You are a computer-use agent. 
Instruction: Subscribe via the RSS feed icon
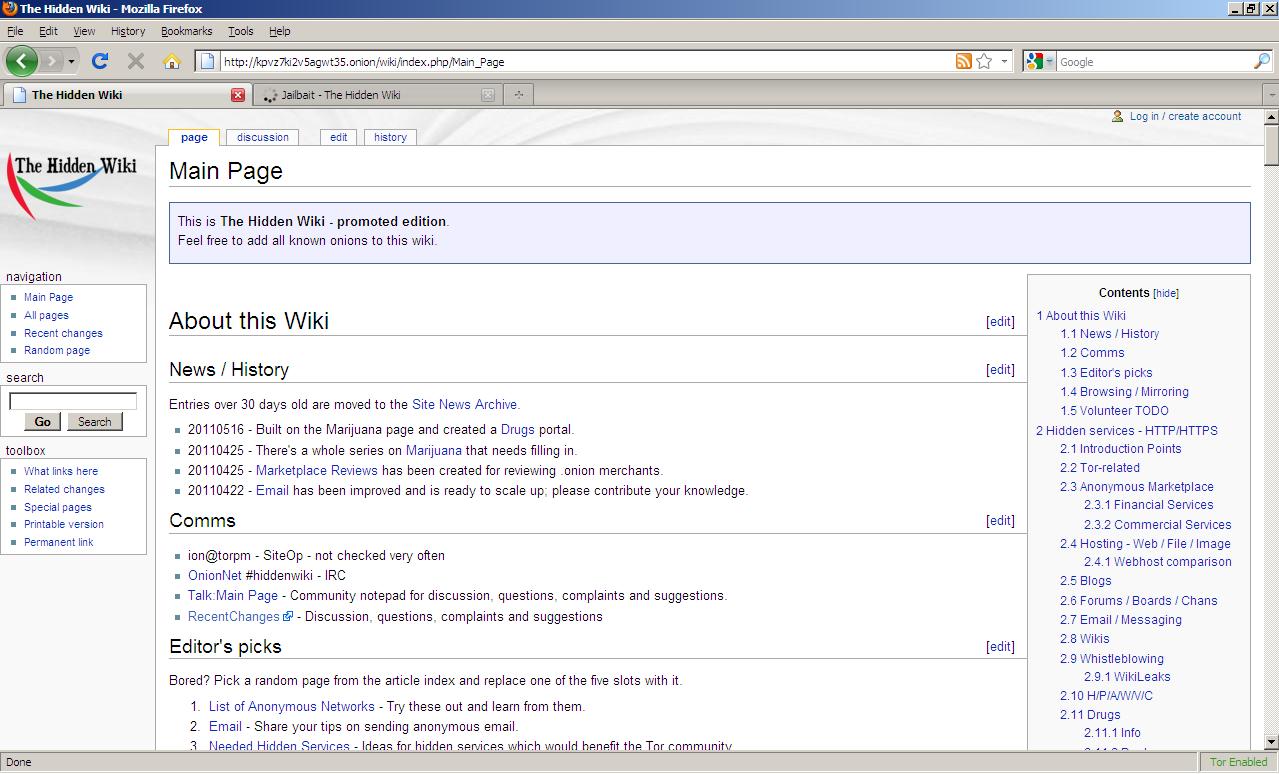pos(963,61)
